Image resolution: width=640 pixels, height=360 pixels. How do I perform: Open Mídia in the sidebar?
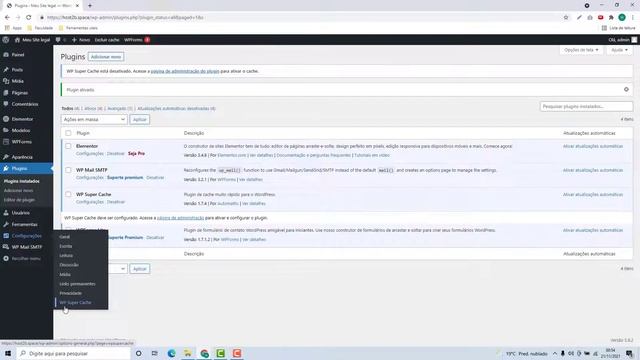pos(18,81)
